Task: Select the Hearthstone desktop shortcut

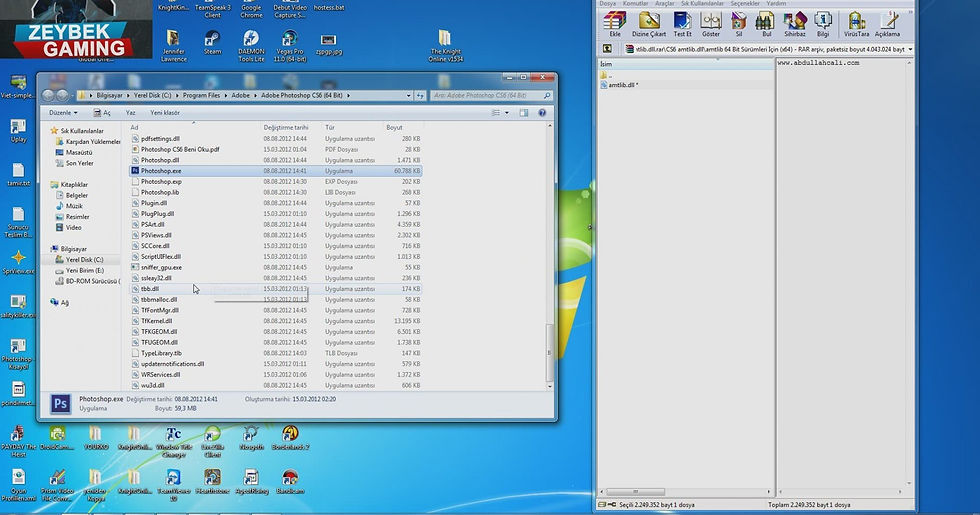Action: click(212, 481)
